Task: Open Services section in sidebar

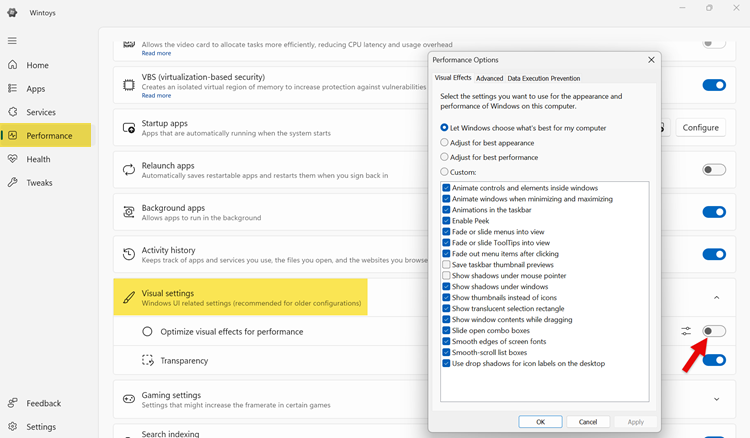Action: 41,112
